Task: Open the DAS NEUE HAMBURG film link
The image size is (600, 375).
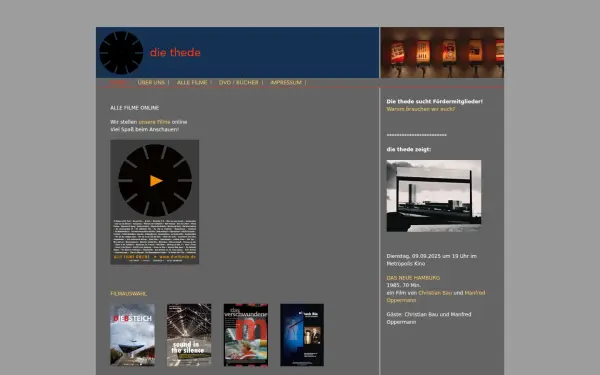Action: (413, 278)
